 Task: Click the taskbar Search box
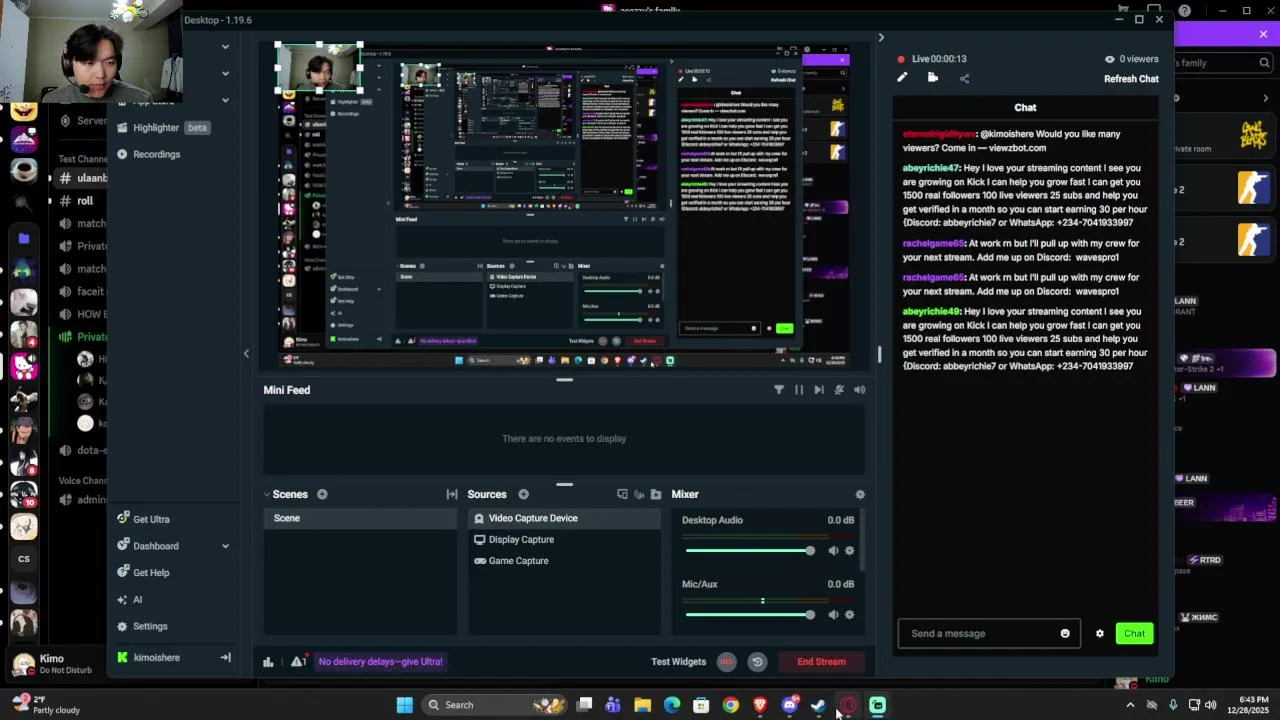pyautogui.click(x=495, y=705)
